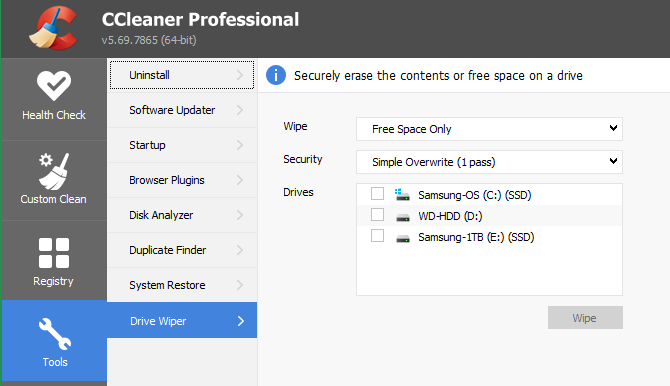The image size is (670, 386).
Task: Open the Uninstall tool
Action: coord(182,75)
